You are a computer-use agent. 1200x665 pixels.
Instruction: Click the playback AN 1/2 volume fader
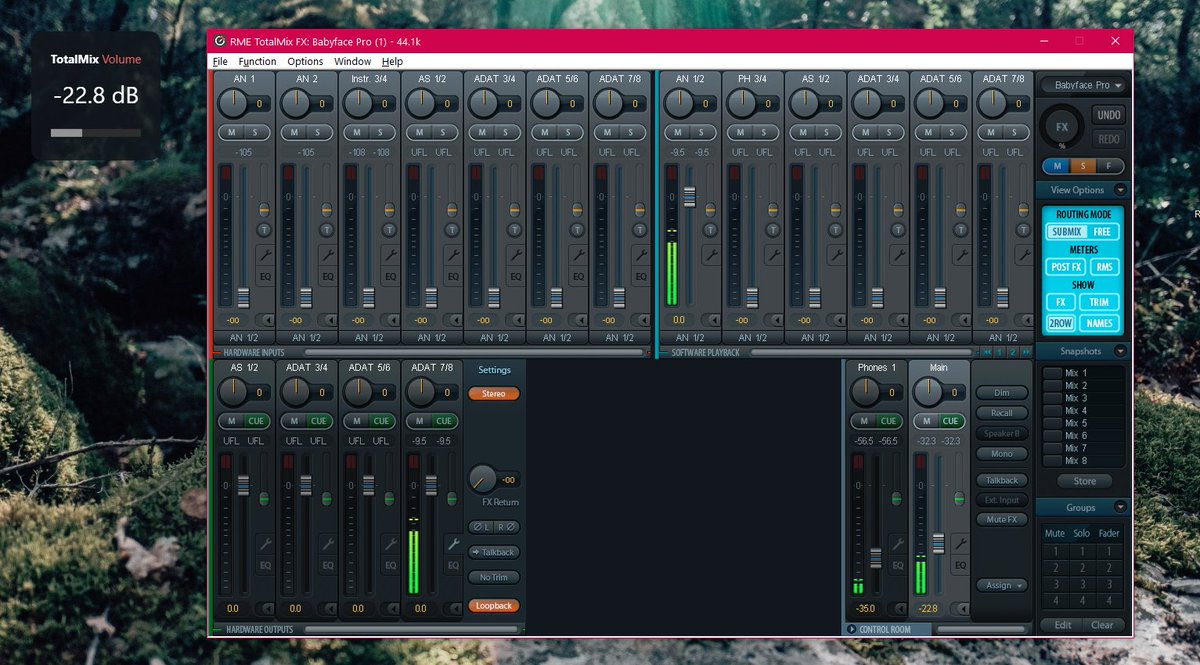pyautogui.click(x=689, y=196)
